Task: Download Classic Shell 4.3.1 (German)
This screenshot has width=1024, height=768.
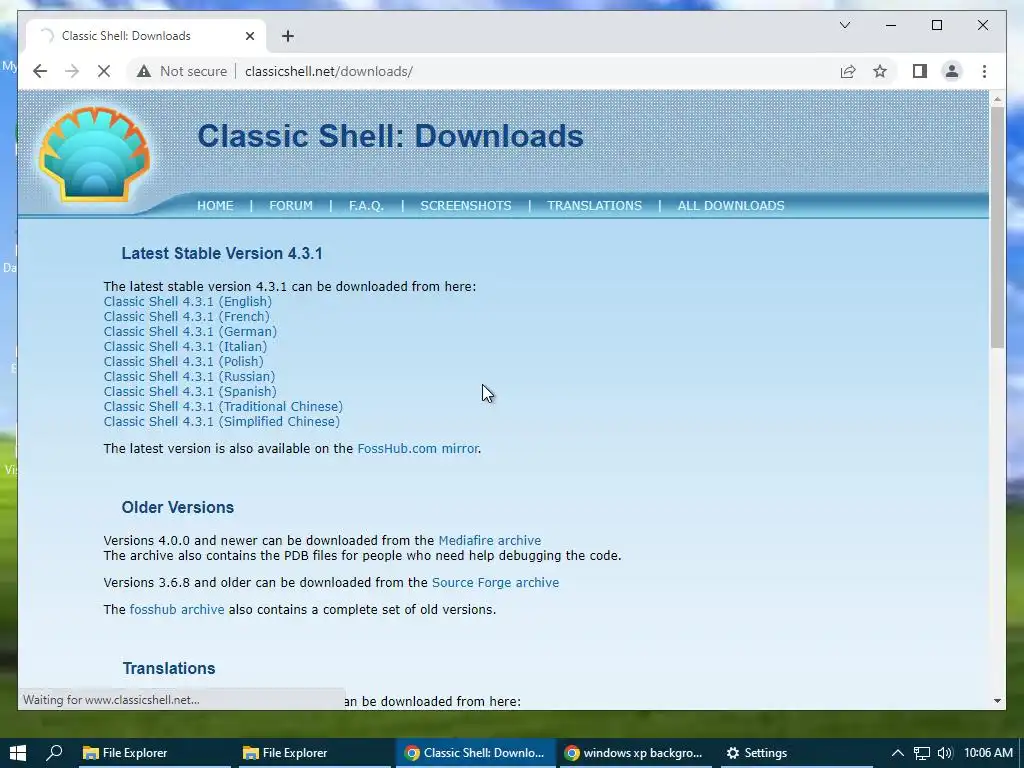Action: (190, 332)
